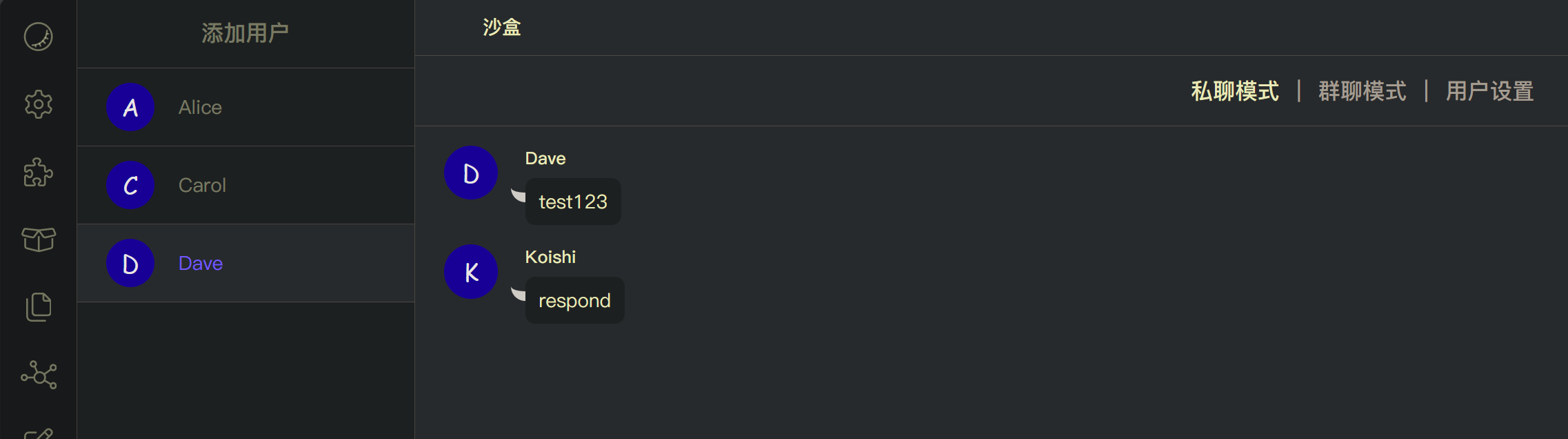Click the stacked documents icon in sidebar
This screenshot has height=439, width=1568.
pos(39,307)
